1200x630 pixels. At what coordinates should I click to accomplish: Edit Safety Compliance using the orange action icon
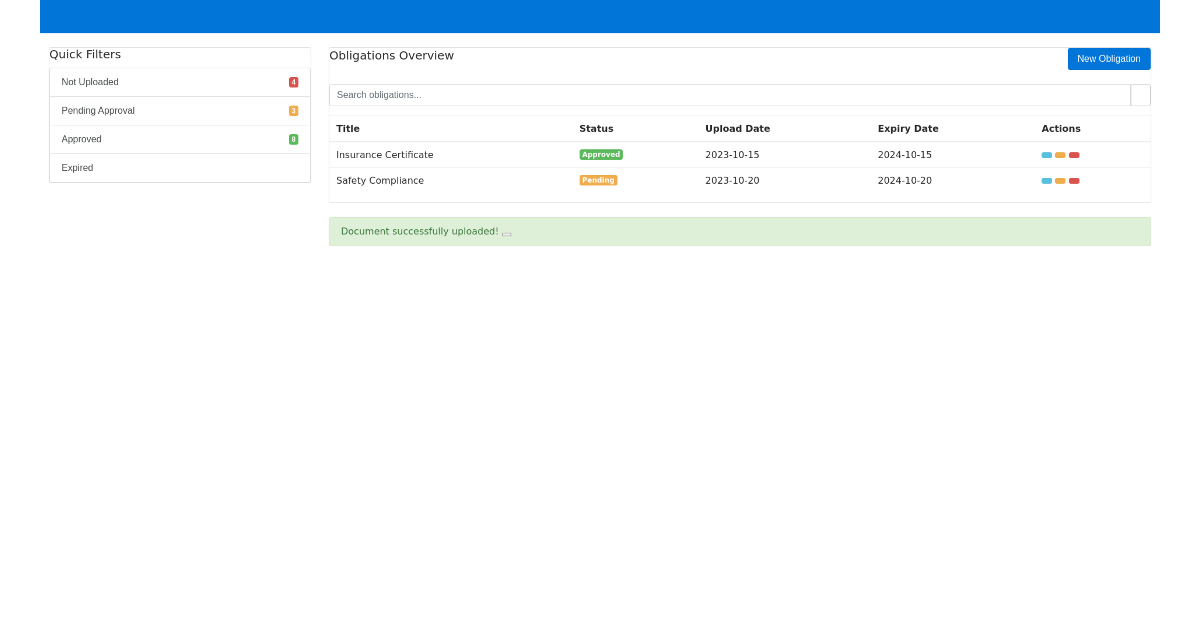1060,181
